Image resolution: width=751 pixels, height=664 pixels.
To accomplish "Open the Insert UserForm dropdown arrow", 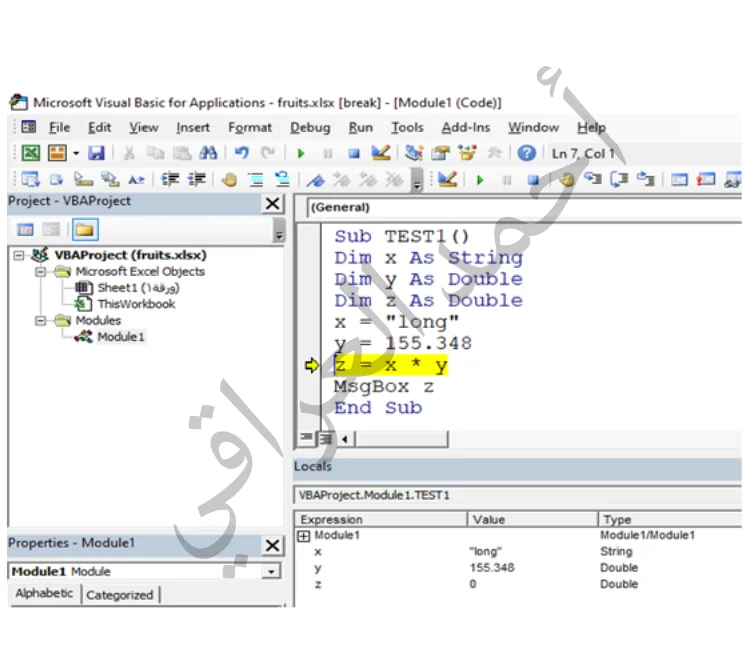I will click(x=76, y=154).
